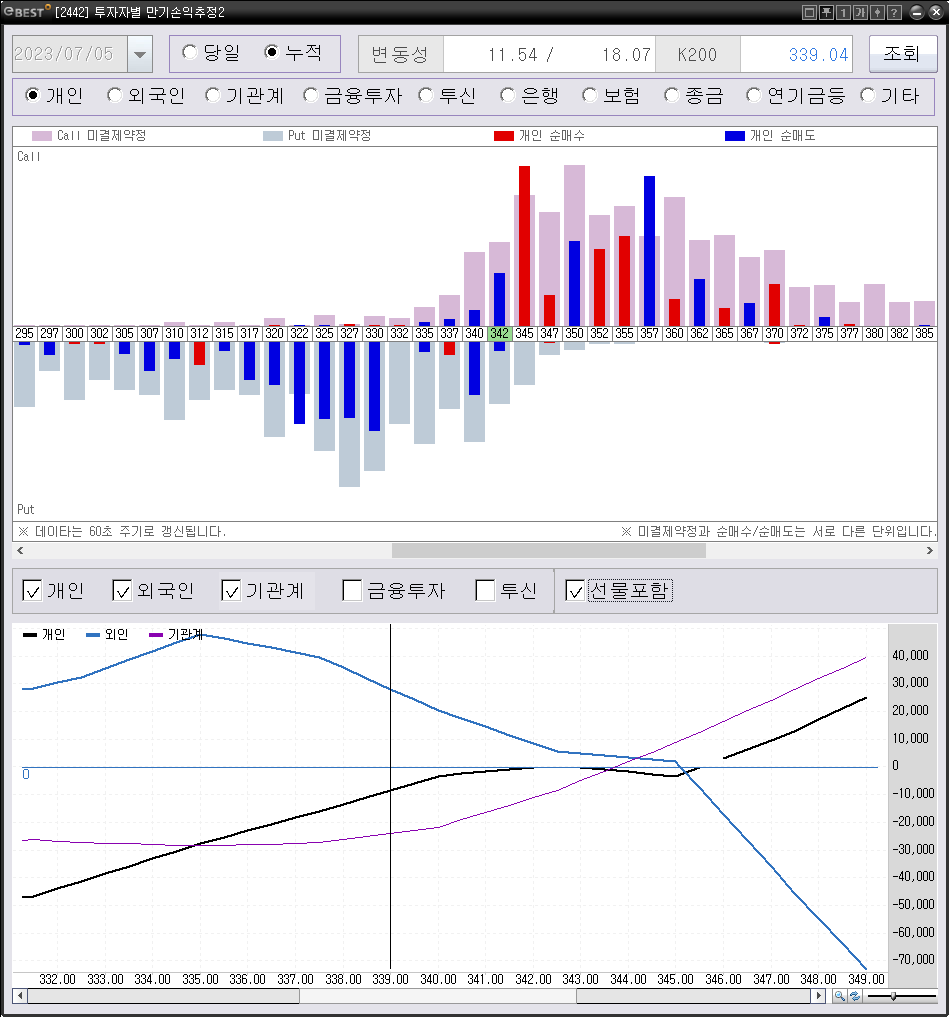Minimize the window with the round minus button
This screenshot has width=949, height=1017.
(x=917, y=12)
